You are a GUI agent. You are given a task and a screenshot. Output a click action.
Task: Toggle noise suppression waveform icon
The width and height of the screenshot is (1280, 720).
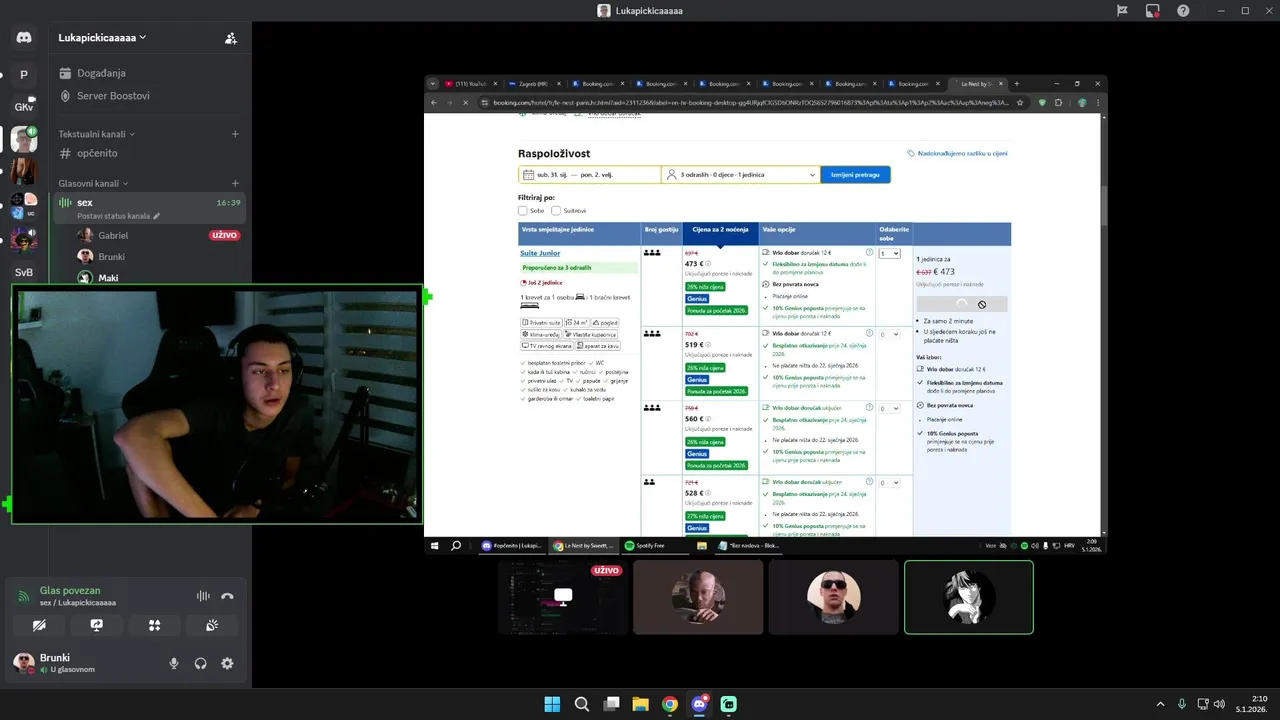click(x=203, y=596)
